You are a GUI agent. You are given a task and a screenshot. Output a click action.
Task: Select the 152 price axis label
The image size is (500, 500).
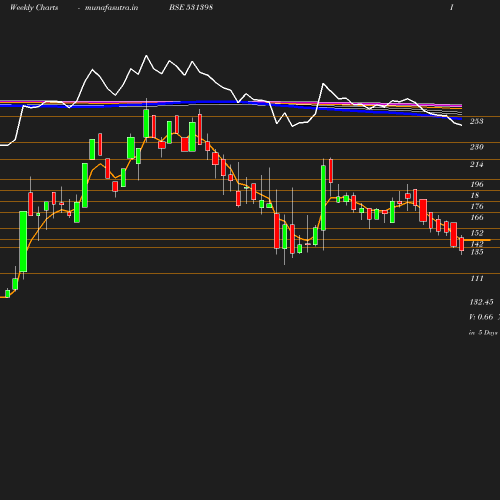click(x=477, y=233)
